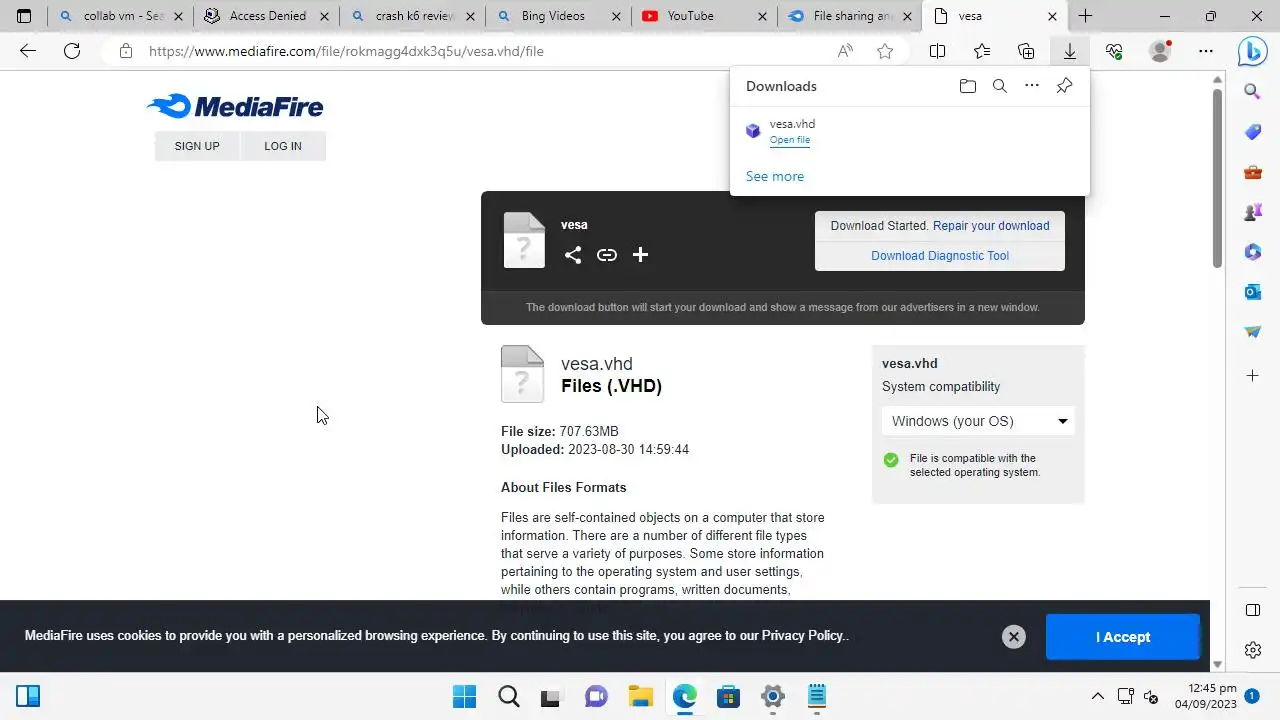This screenshot has height=720, width=1280.
Task: Open Bing Chat sidebar button
Action: 1253,51
